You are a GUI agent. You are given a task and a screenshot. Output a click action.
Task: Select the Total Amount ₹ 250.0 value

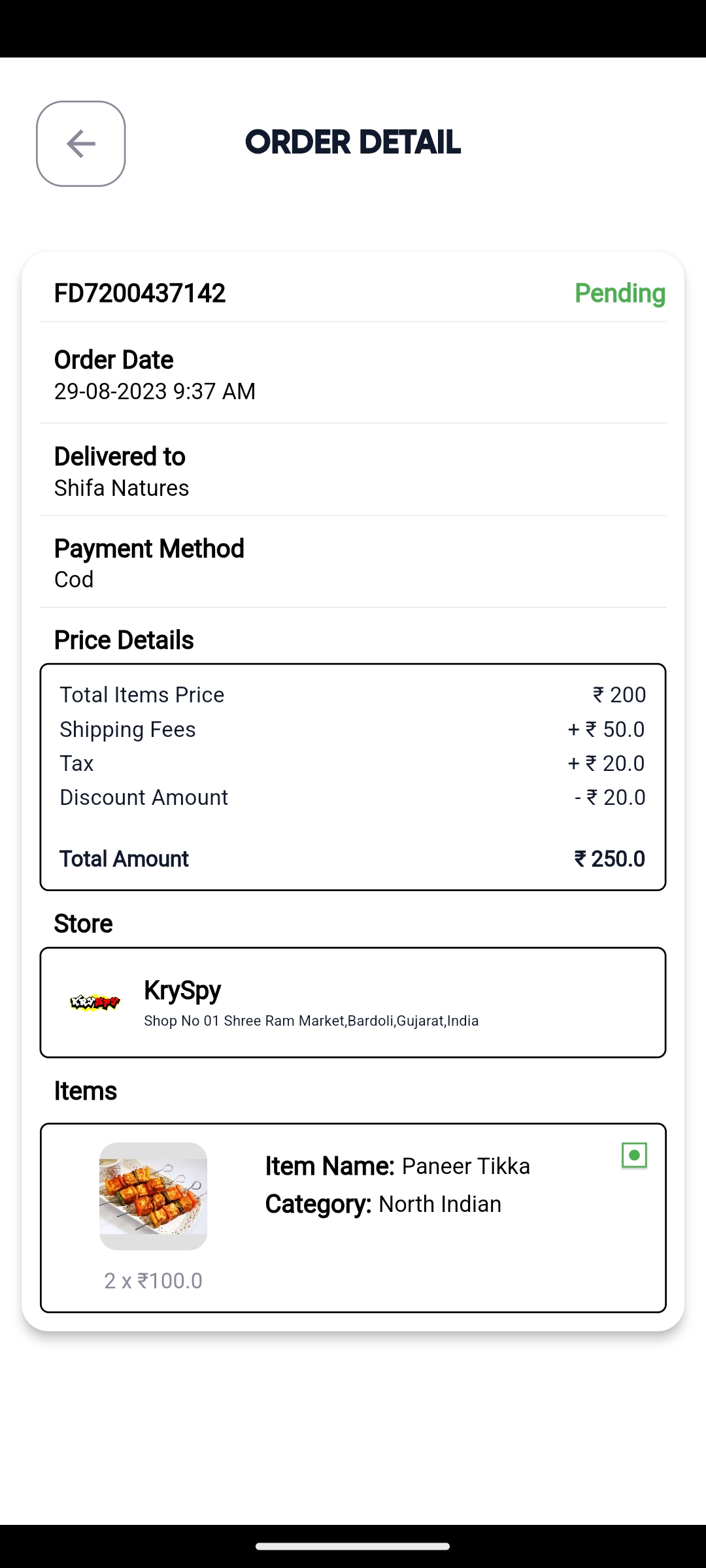[x=609, y=858]
